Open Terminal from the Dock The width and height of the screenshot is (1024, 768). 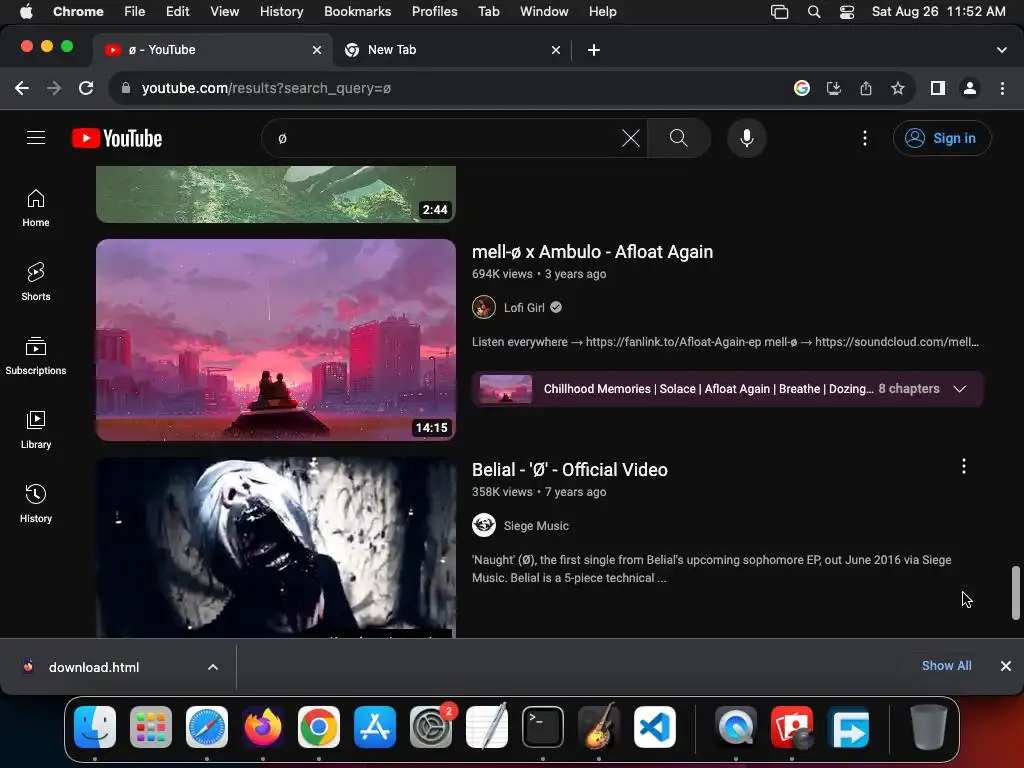point(542,727)
